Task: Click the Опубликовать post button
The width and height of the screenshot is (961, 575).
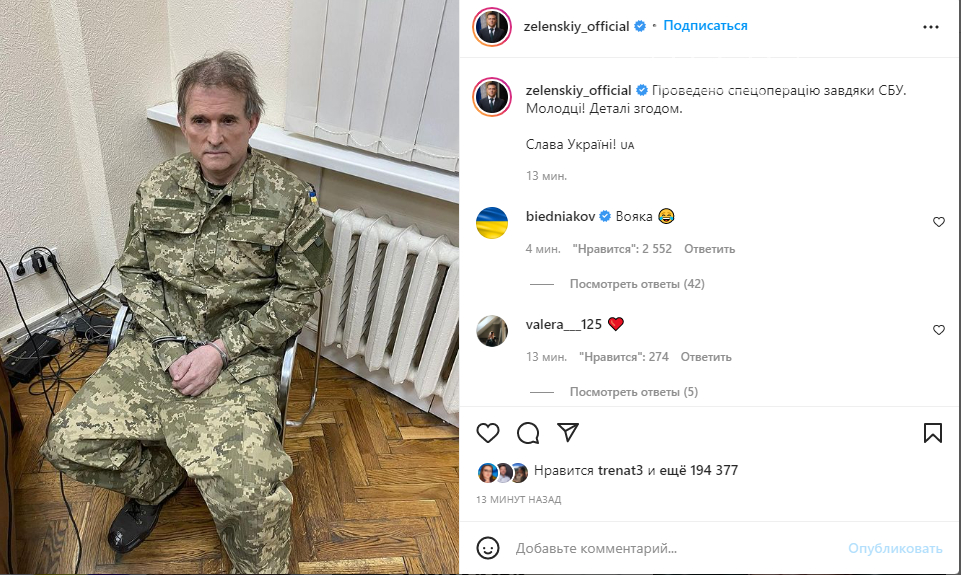Action: 895,548
